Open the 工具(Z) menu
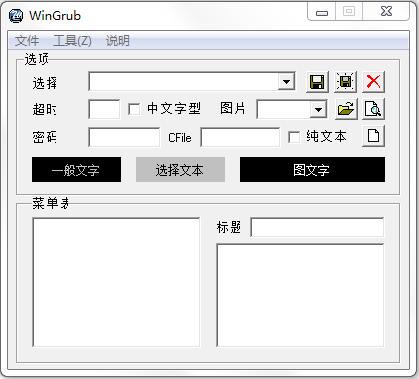419x379 pixels. (x=72, y=41)
